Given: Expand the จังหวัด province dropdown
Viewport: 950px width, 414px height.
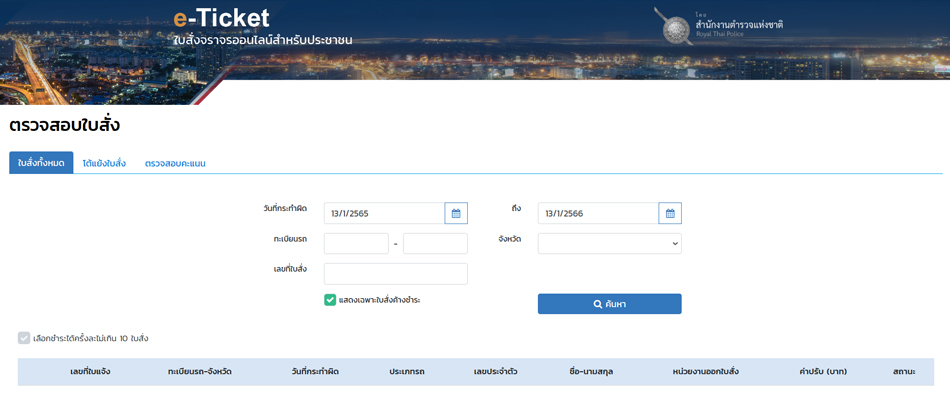Looking at the screenshot, I should tap(610, 244).
